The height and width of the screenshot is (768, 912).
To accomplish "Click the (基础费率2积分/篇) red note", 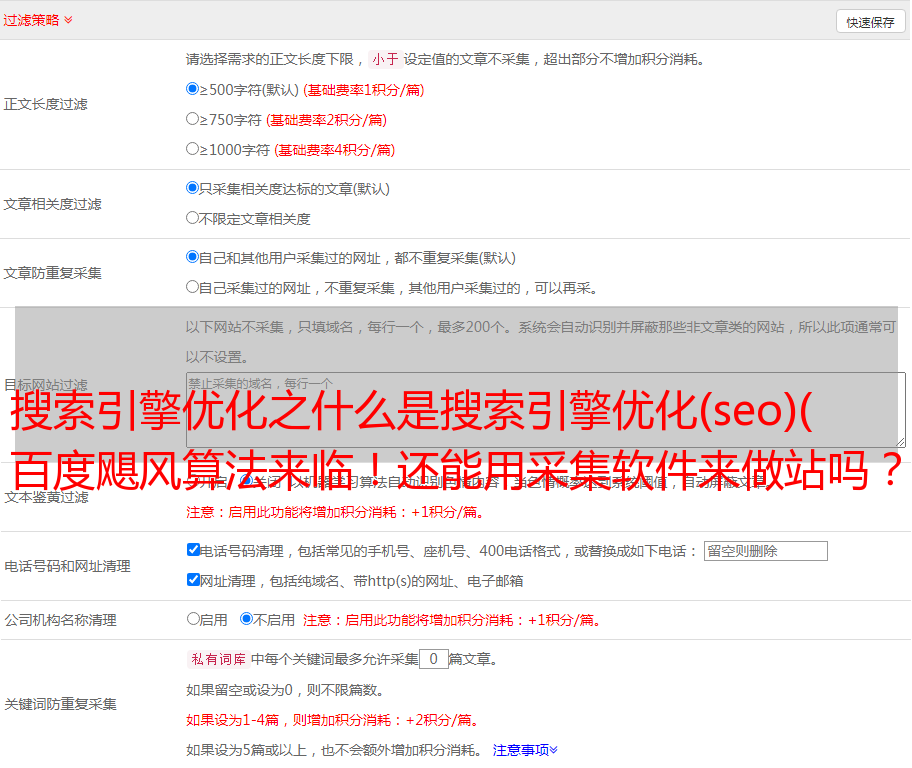I will coord(326,120).
